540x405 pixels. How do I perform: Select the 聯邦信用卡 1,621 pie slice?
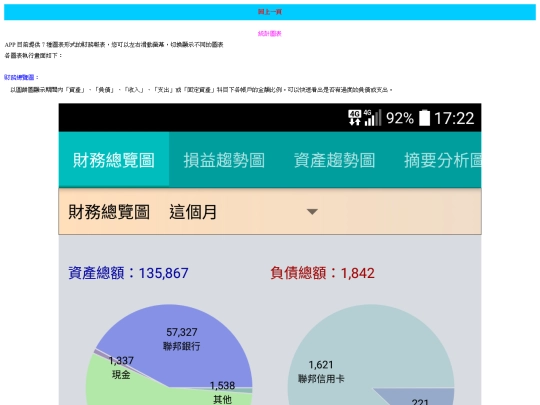tap(321, 372)
